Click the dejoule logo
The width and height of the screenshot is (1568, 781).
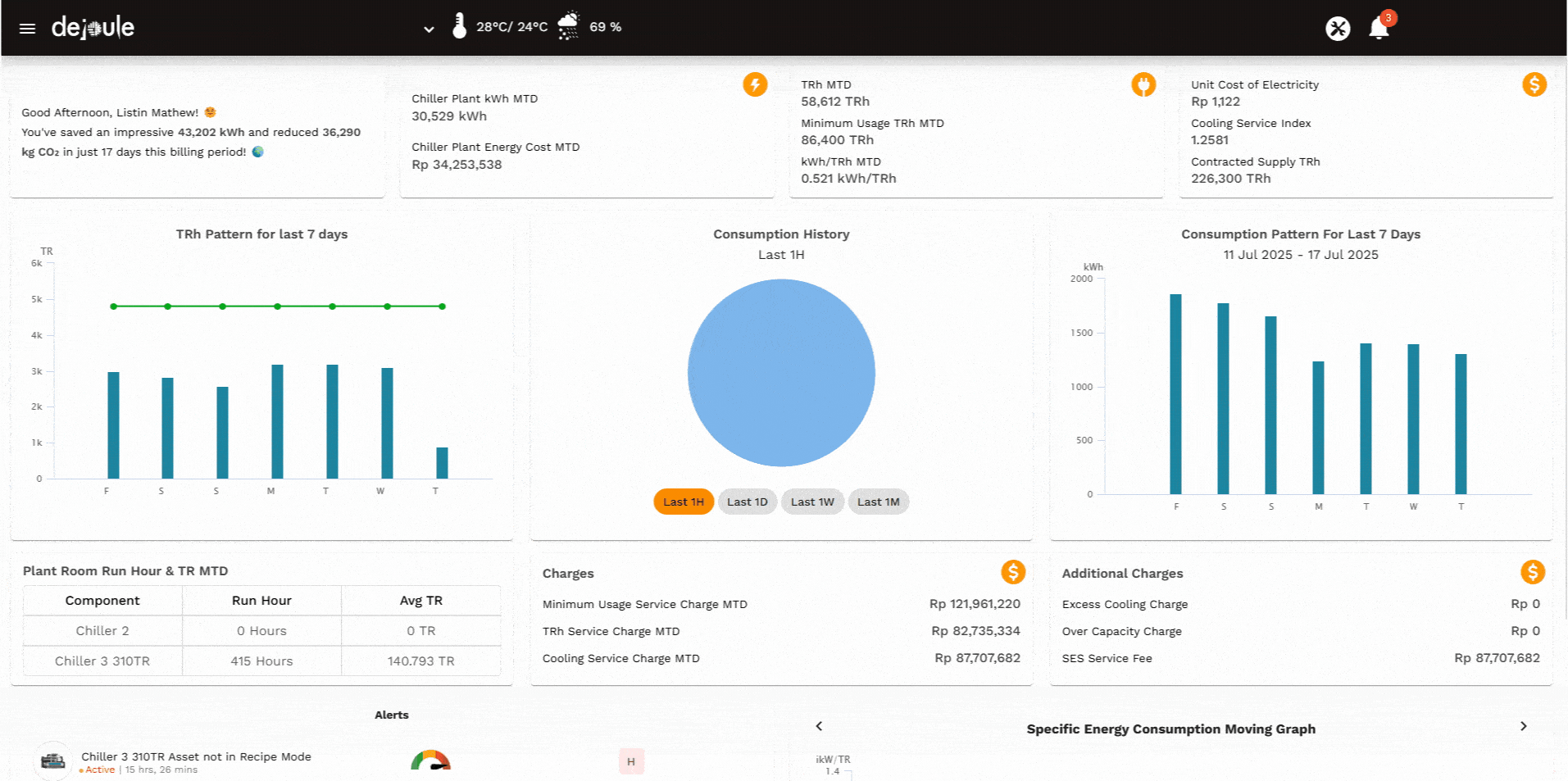[93, 28]
